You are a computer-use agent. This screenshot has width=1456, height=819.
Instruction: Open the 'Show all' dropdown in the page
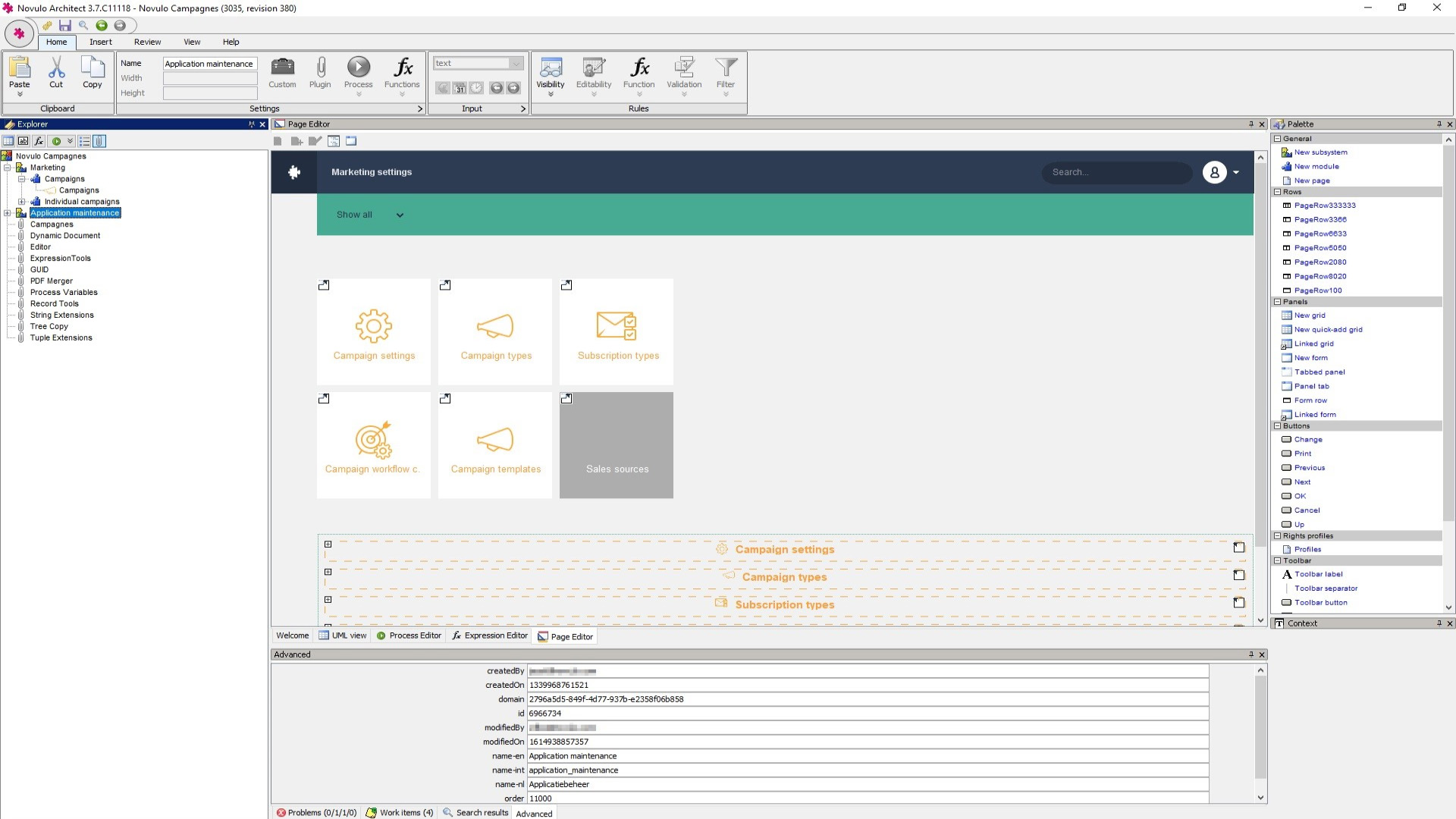[370, 215]
